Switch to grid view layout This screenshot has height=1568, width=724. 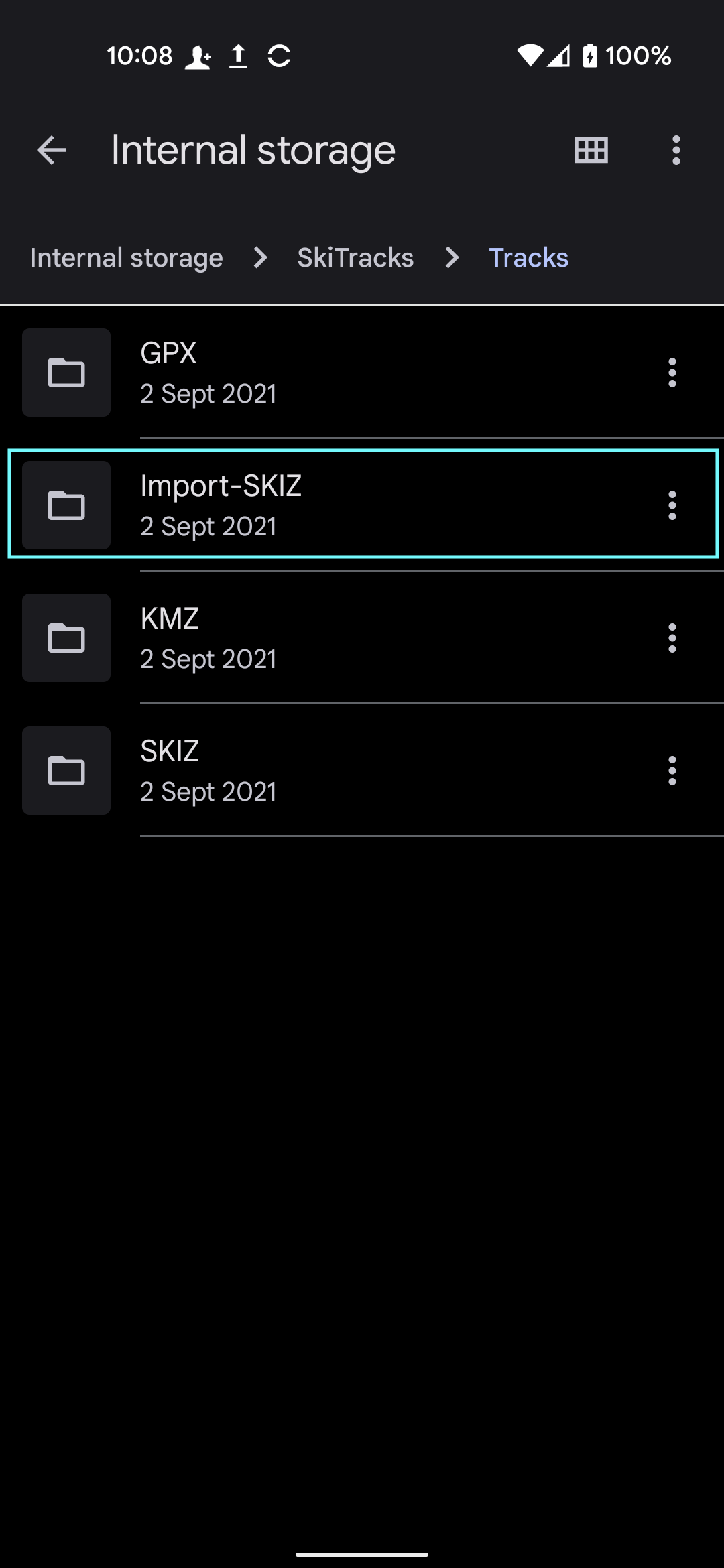click(x=591, y=150)
